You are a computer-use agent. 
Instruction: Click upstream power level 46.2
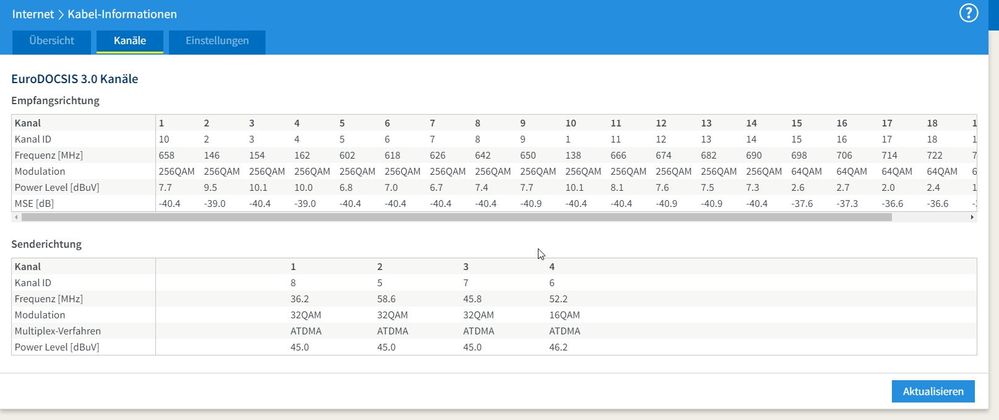tap(557, 347)
